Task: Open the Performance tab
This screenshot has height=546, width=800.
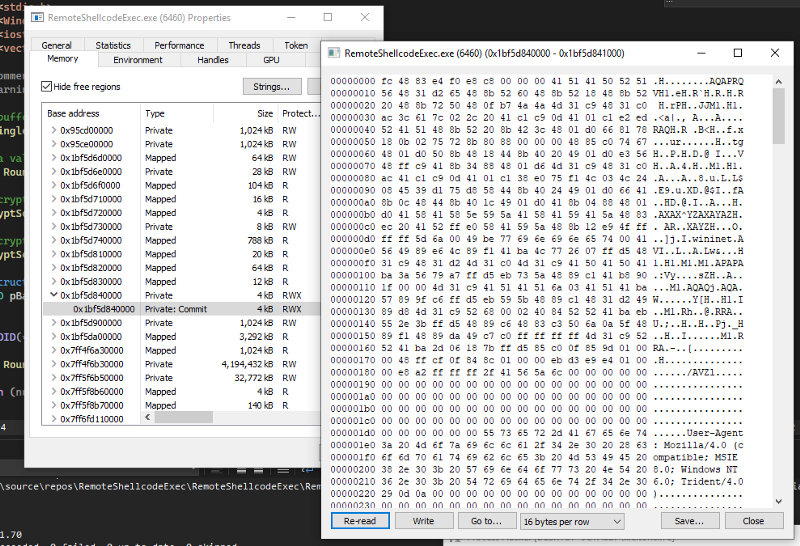Action: click(179, 45)
